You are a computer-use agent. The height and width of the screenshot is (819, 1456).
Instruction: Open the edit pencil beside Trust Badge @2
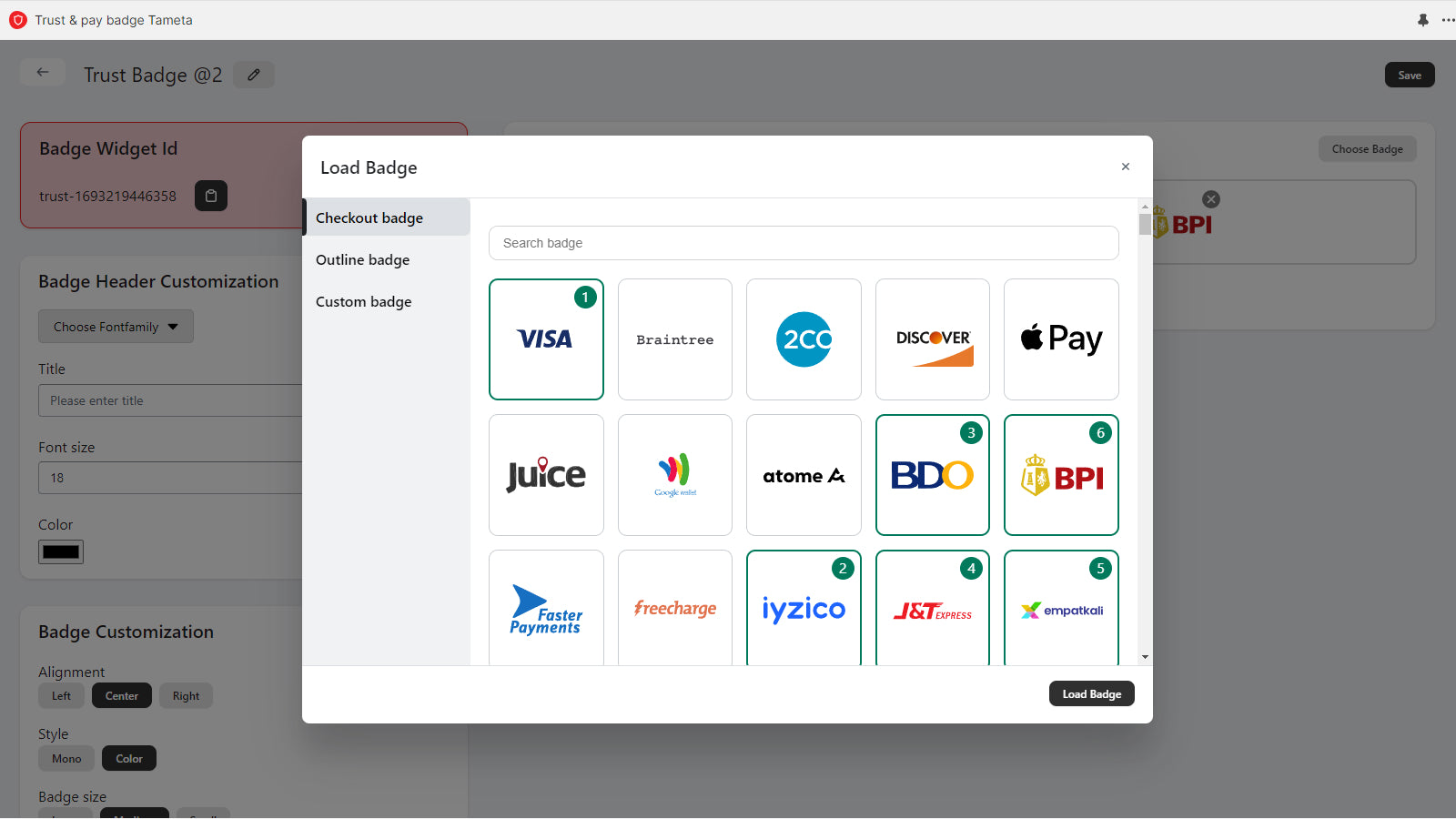(253, 75)
